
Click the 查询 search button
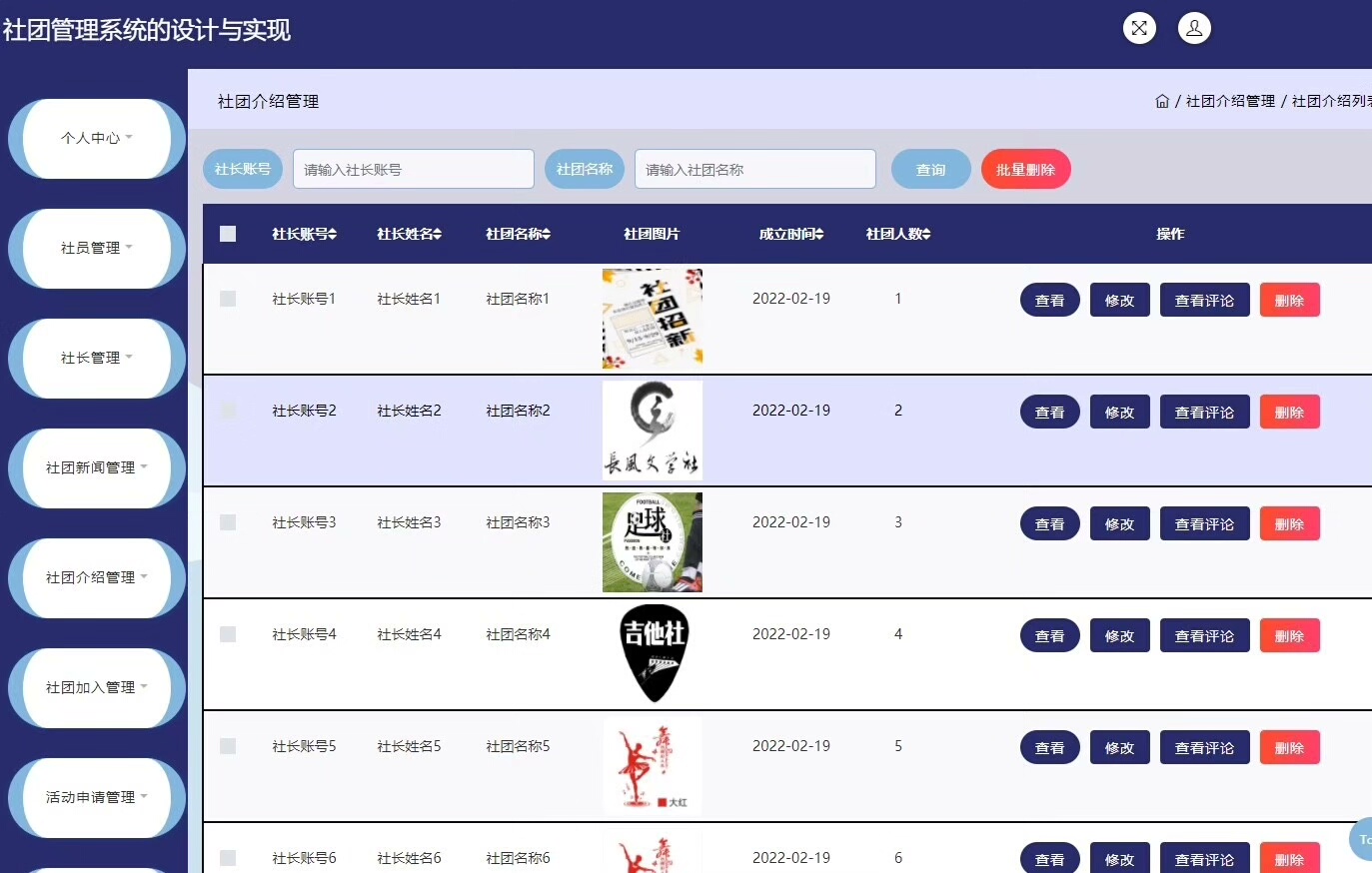point(931,170)
